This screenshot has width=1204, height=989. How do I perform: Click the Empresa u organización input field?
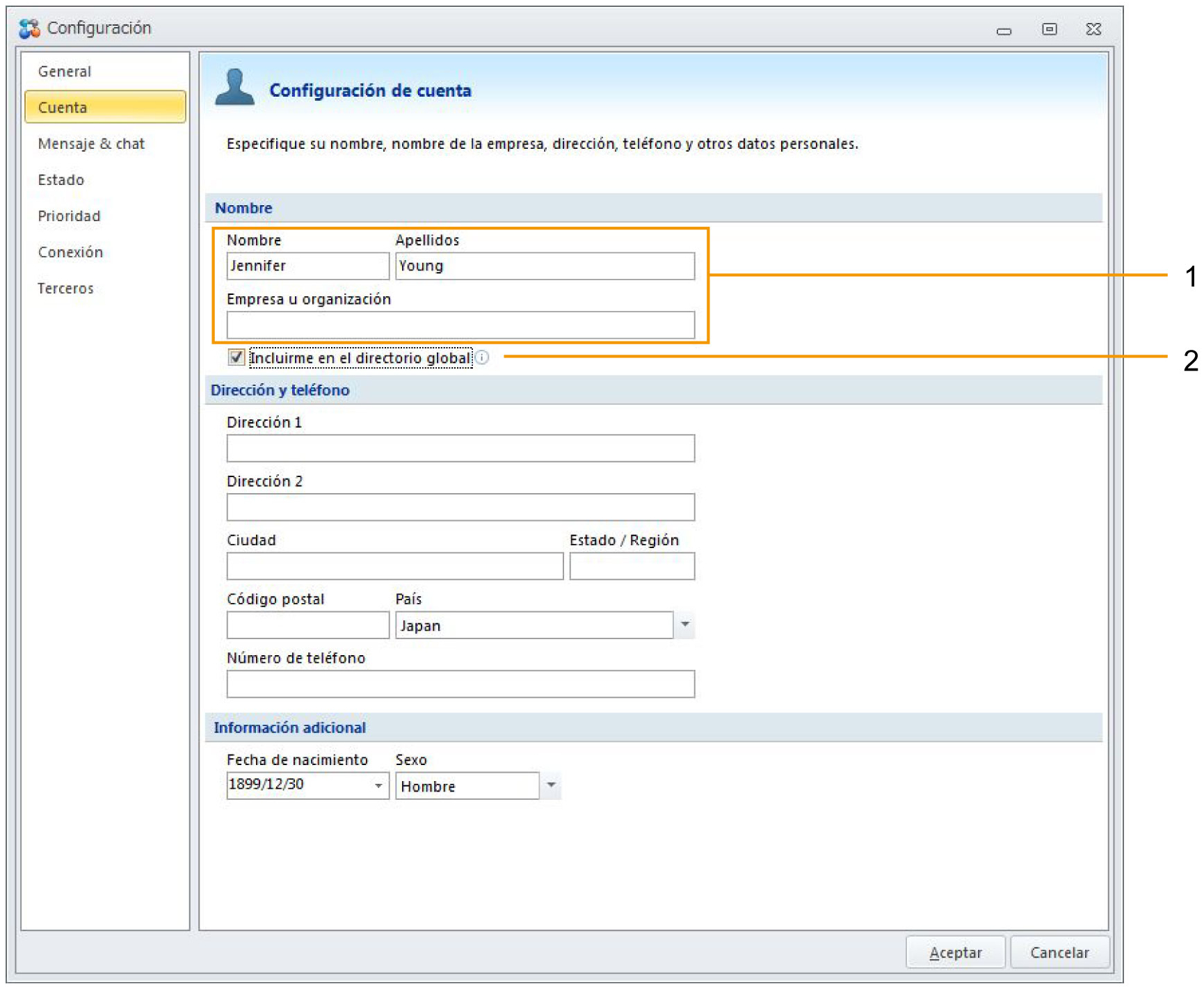(460, 325)
